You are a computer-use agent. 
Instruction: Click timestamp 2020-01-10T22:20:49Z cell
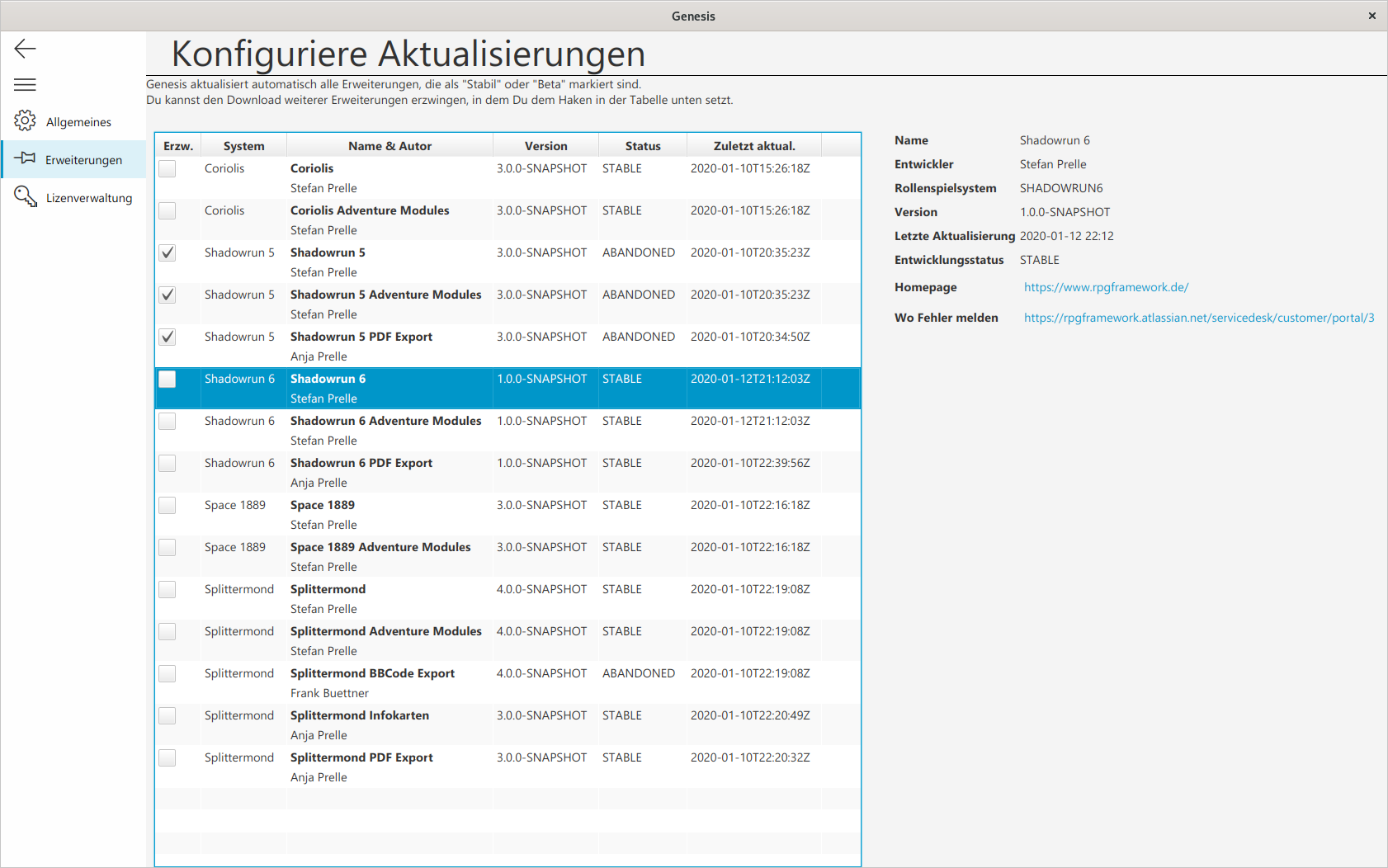(750, 715)
